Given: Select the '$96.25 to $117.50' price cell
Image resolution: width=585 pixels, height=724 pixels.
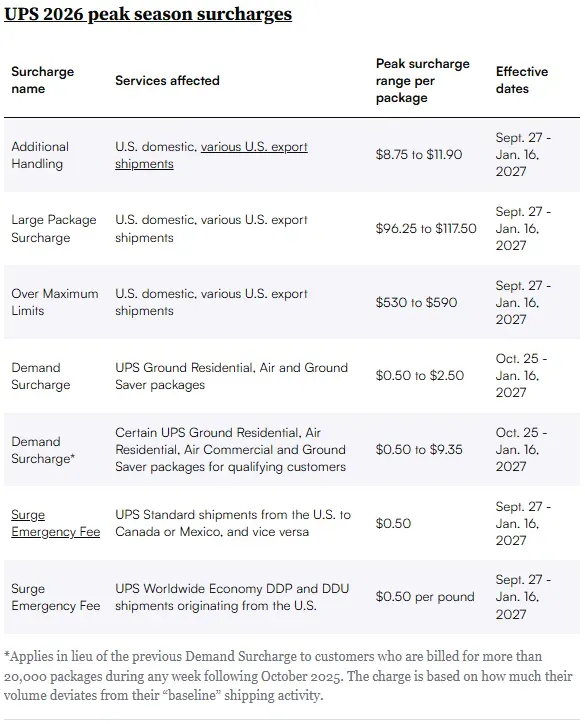Looking at the screenshot, I should point(426,229).
